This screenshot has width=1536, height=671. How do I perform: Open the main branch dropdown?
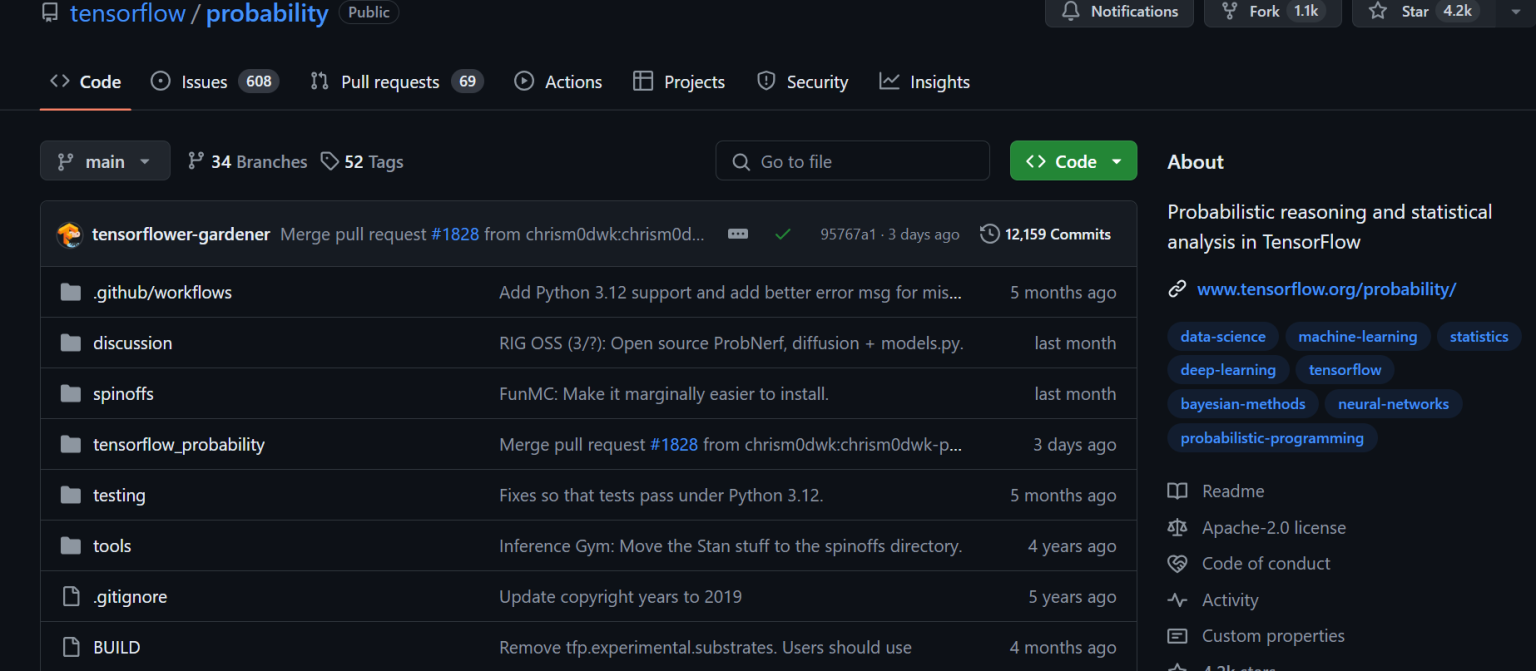point(105,160)
